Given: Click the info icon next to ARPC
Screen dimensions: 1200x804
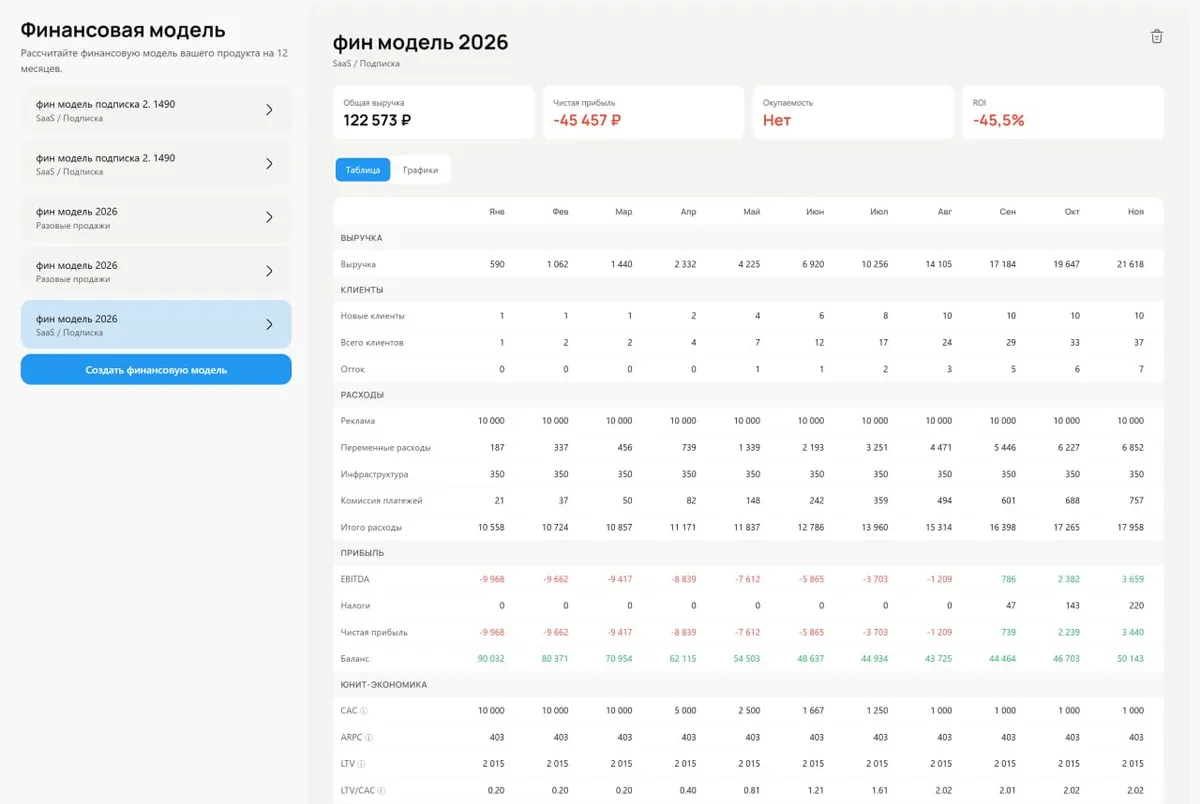Looking at the screenshot, I should click(x=369, y=738).
